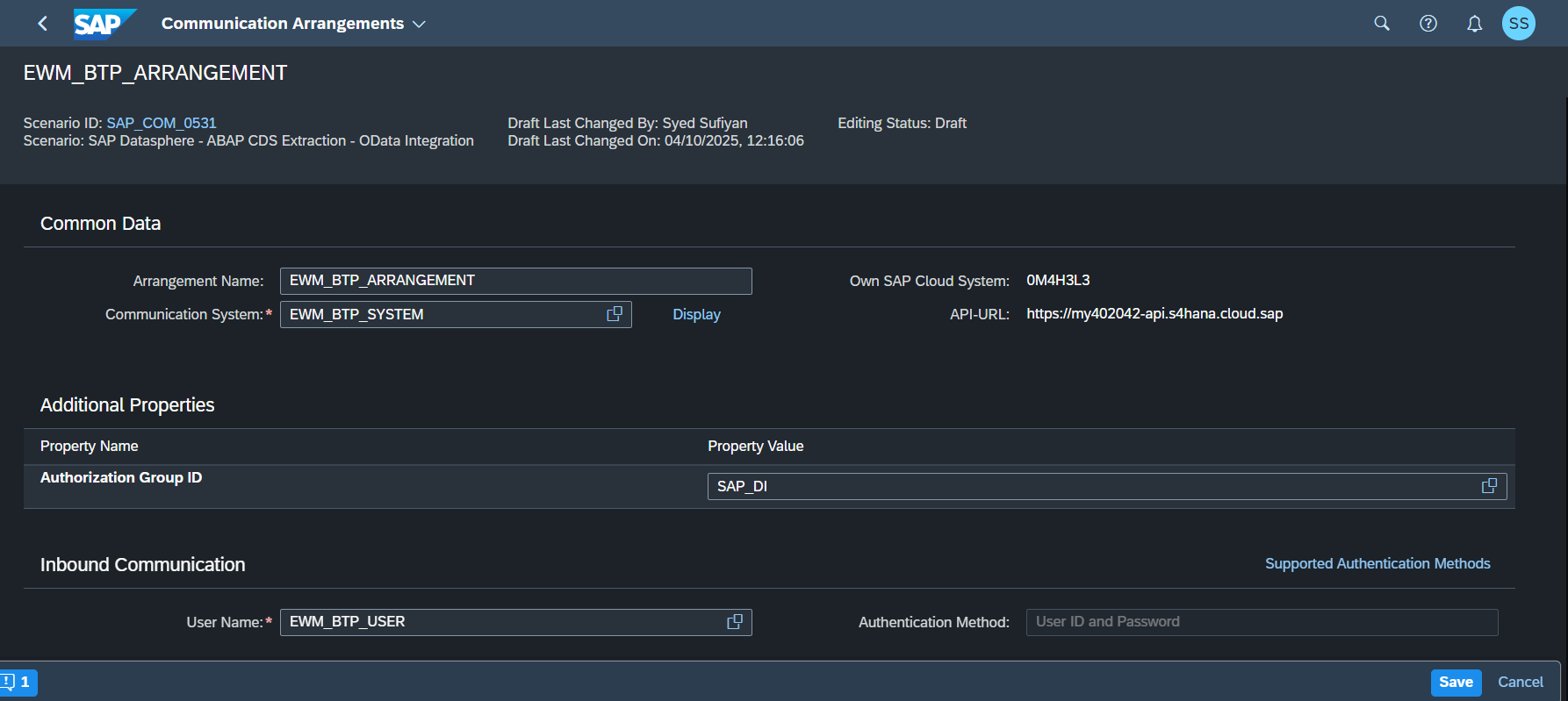Open the messages button showing 1
1568x701 pixels.
click(18, 683)
